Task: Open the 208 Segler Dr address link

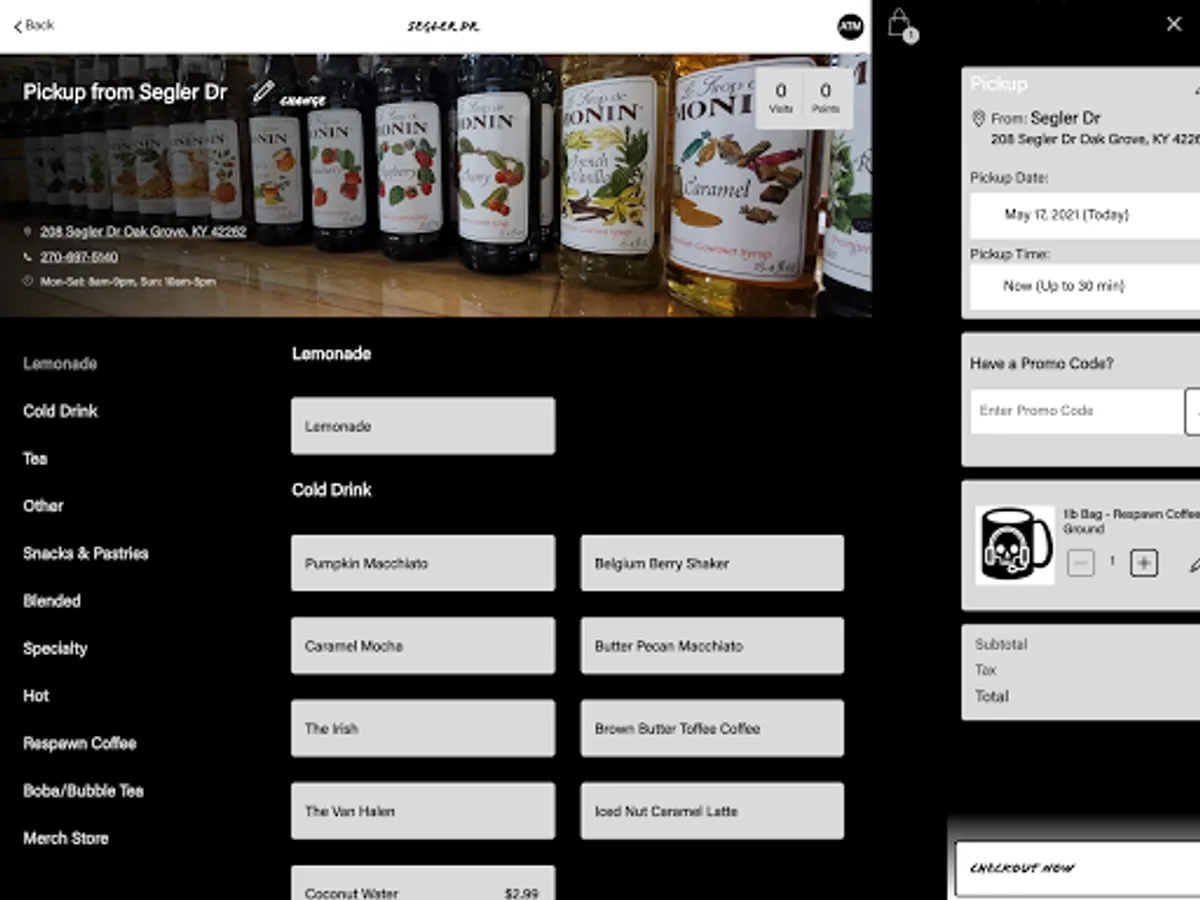Action: 143,231
